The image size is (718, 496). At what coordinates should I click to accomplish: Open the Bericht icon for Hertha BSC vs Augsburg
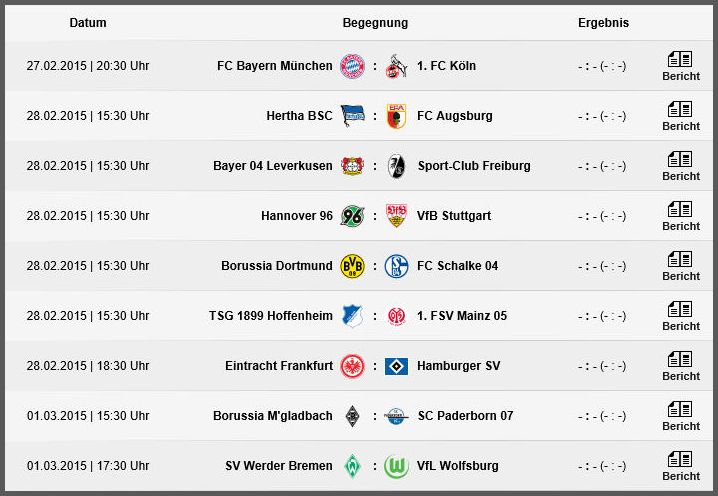click(x=680, y=116)
